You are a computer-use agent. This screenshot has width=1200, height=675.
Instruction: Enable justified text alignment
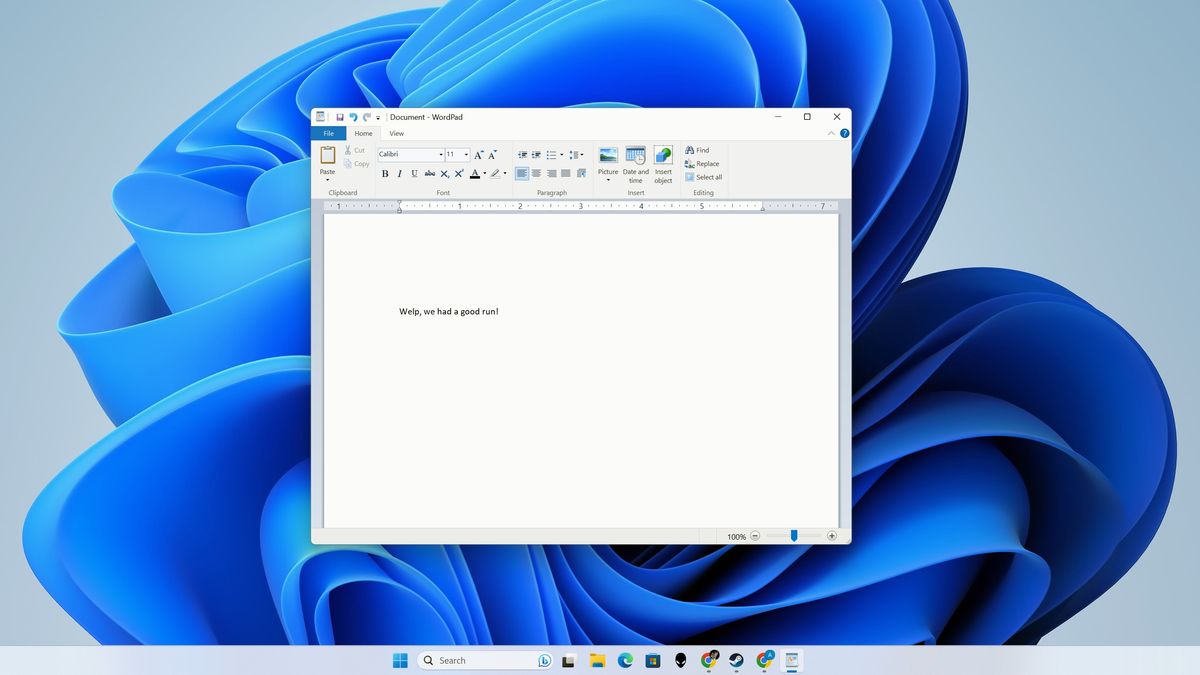564,173
